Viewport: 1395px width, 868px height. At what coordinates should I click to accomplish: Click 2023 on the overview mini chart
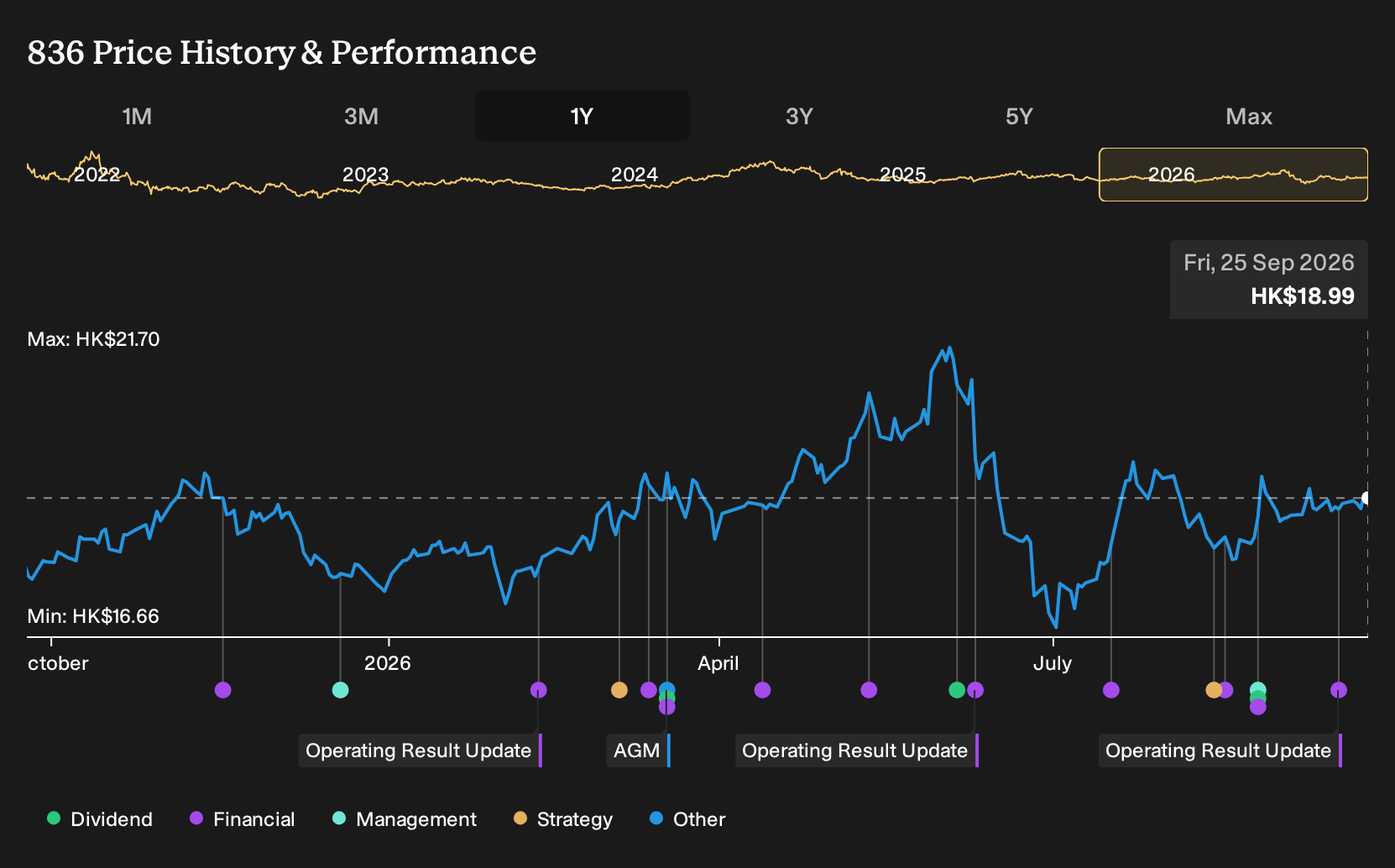click(365, 175)
